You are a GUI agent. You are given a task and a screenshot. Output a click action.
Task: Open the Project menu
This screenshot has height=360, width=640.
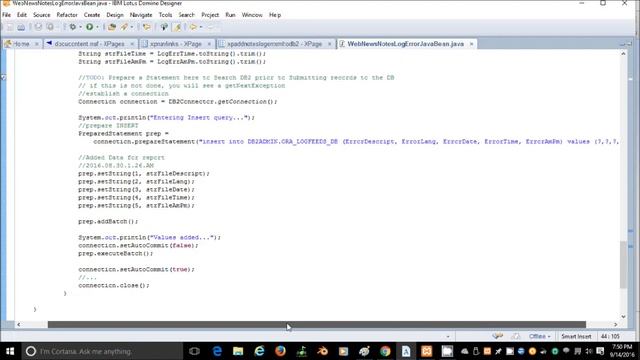click(210, 15)
